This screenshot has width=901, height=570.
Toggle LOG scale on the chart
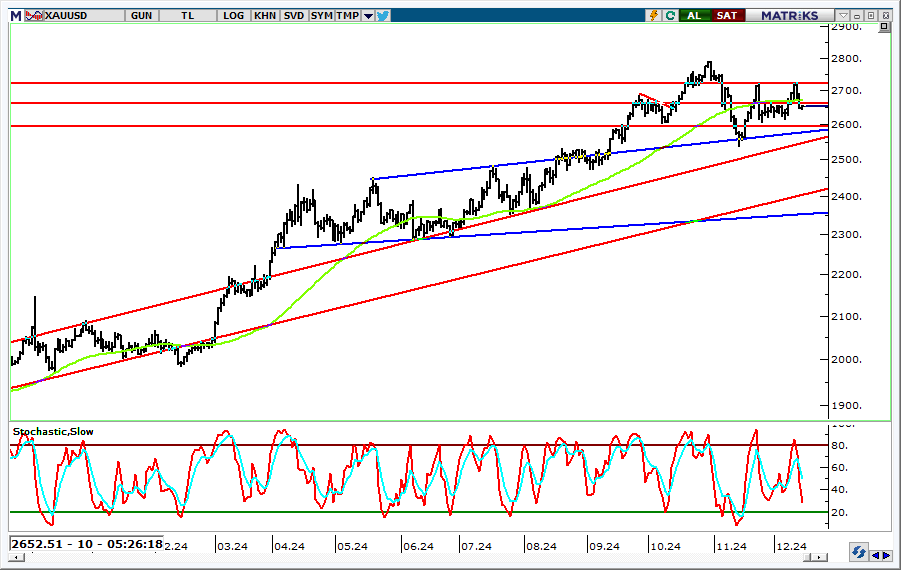coord(234,15)
